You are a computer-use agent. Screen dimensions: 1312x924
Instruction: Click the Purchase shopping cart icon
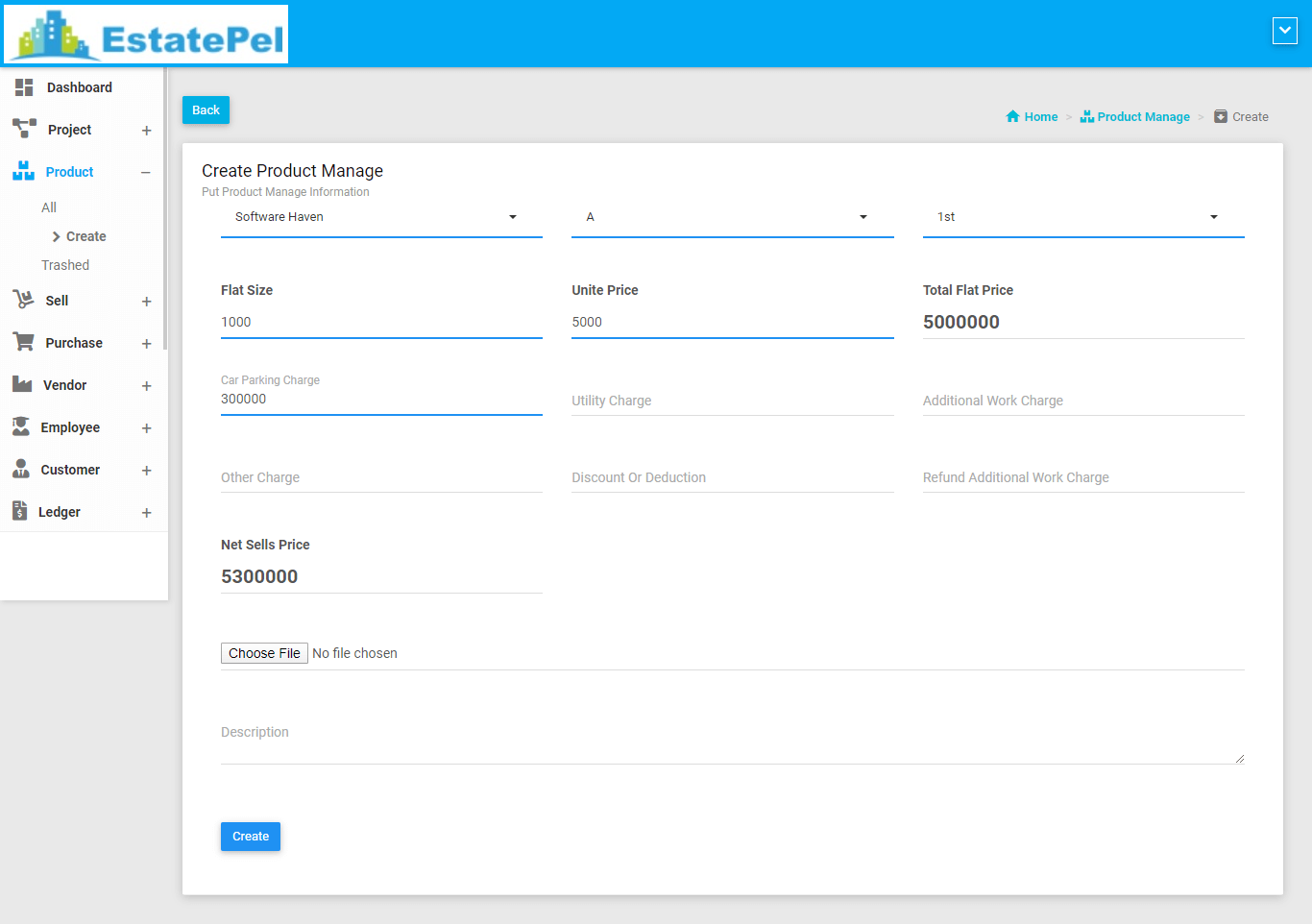[x=23, y=342]
